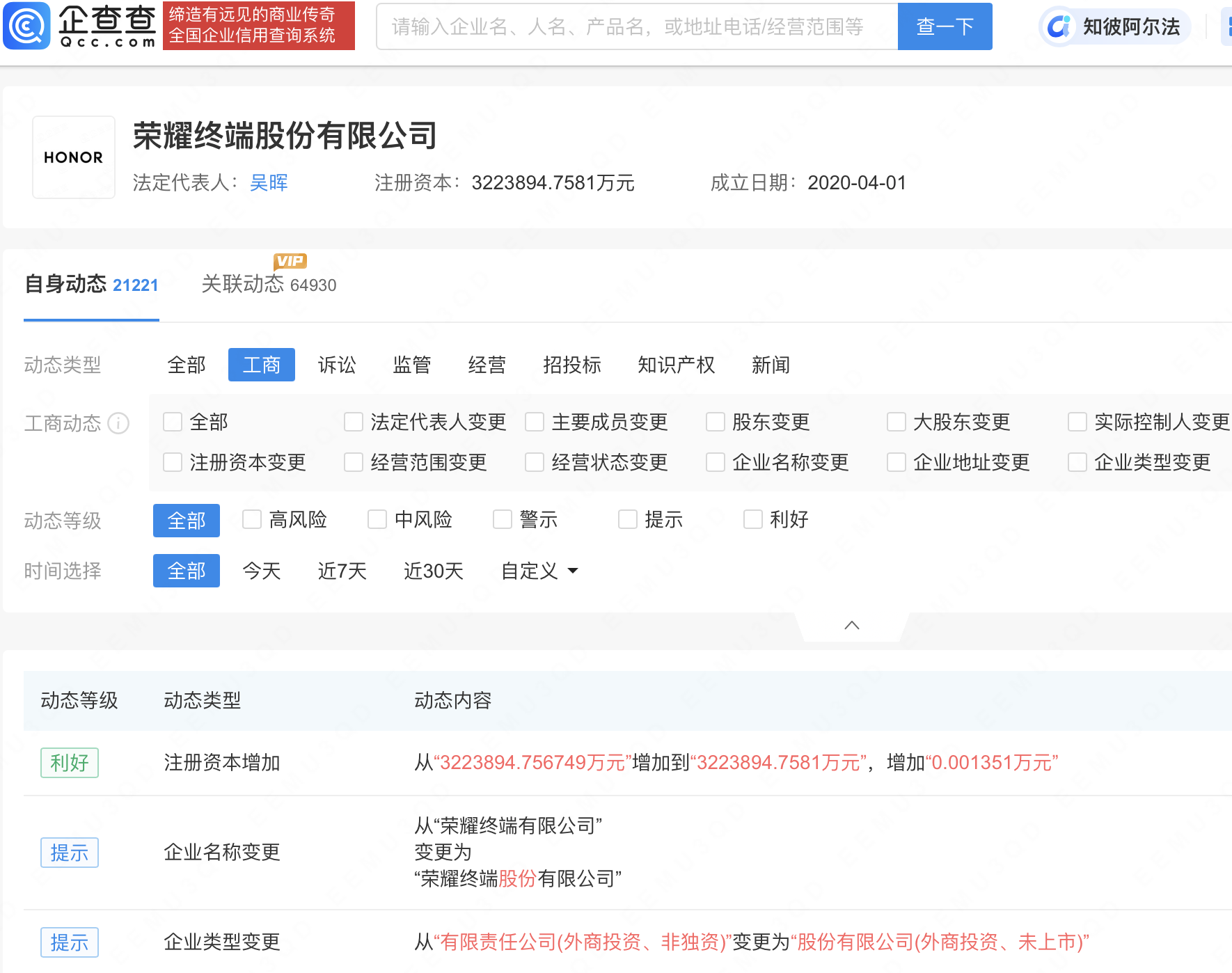Click 企业名称变更 type cell in results table
Image resolution: width=1232 pixels, height=973 pixels.
click(222, 853)
